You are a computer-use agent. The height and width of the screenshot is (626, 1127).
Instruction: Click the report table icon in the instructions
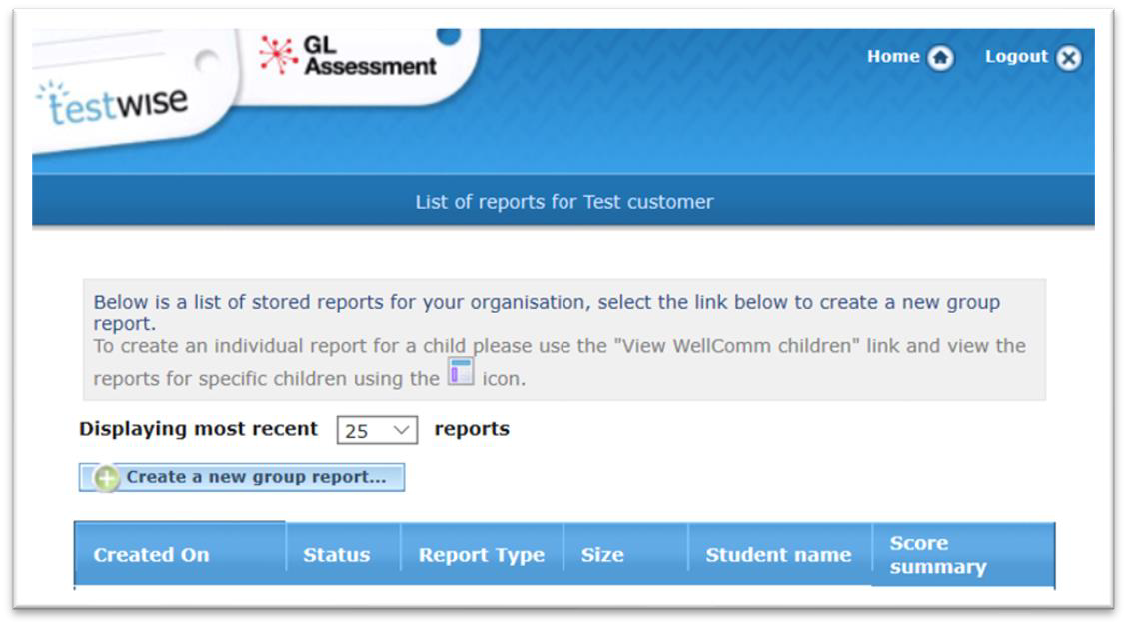[x=461, y=372]
